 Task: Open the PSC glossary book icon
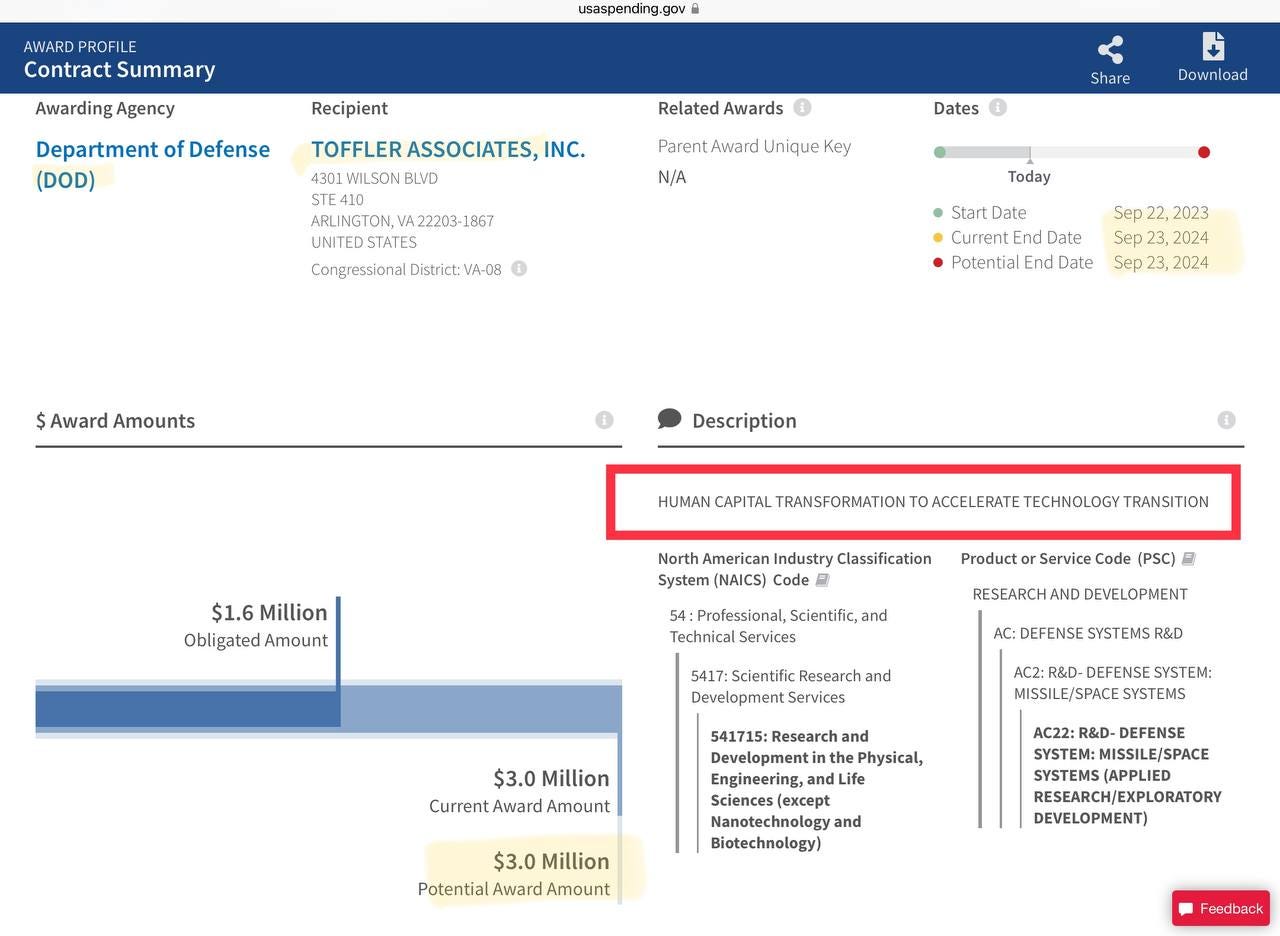tap(1189, 558)
